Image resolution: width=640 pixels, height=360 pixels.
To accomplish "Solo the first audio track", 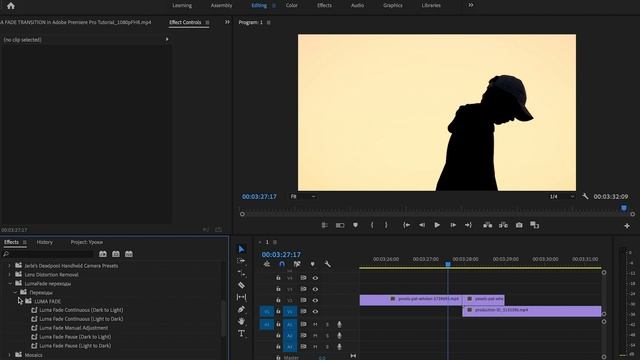I will 327,324.
